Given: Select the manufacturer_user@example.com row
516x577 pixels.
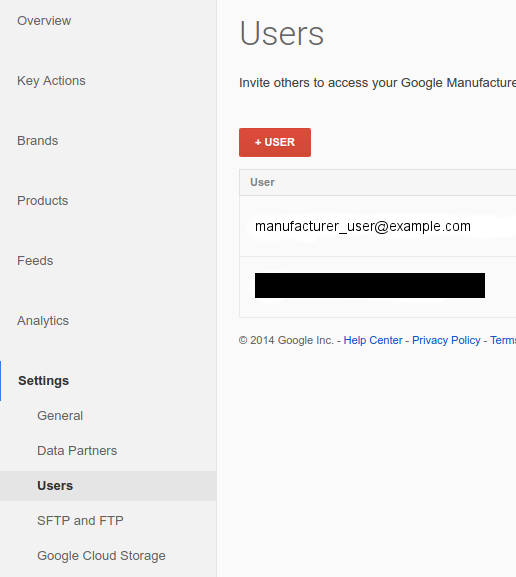Looking at the screenshot, I should click(378, 226).
